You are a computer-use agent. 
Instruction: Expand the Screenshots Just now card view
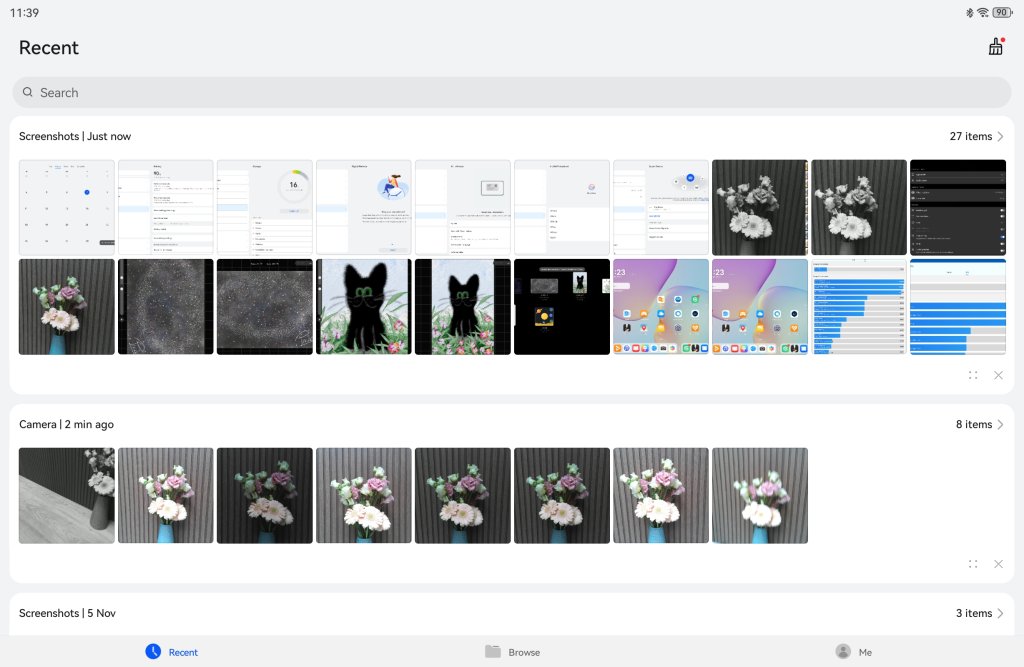973,375
